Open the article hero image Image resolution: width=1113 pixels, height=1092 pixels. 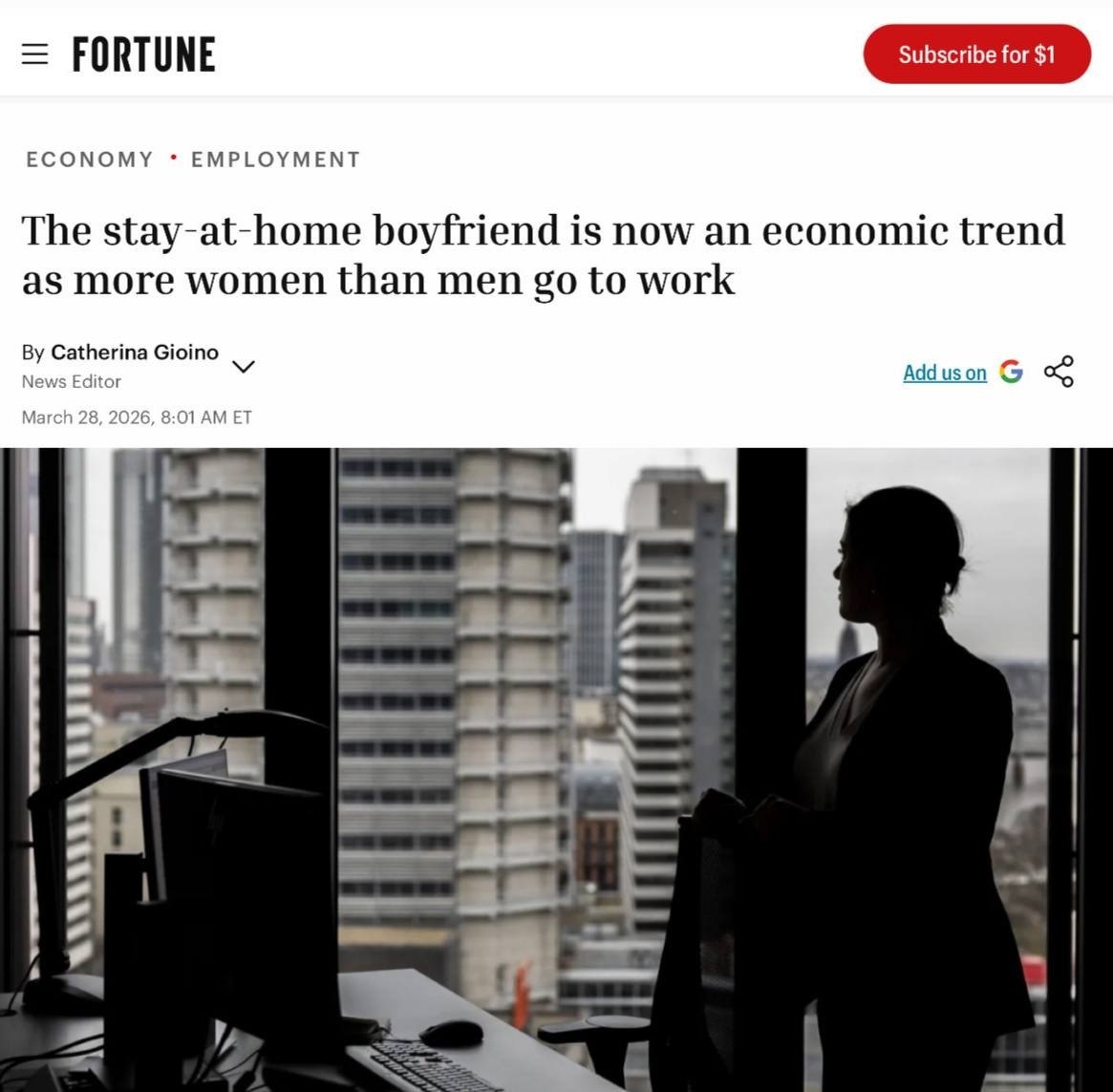click(x=556, y=770)
